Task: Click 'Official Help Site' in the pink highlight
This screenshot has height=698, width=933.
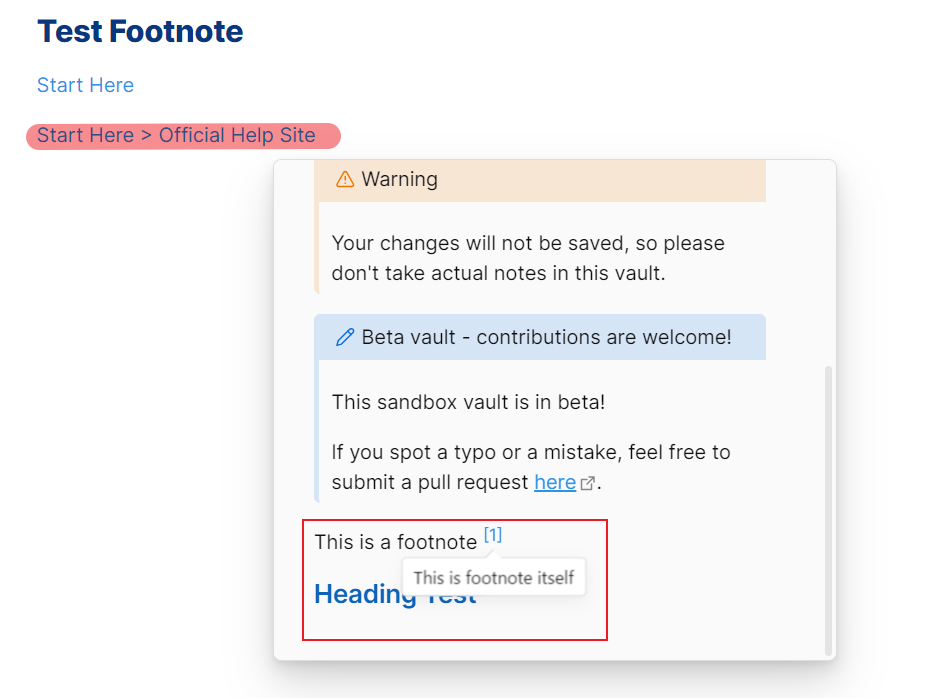Action: tap(237, 136)
